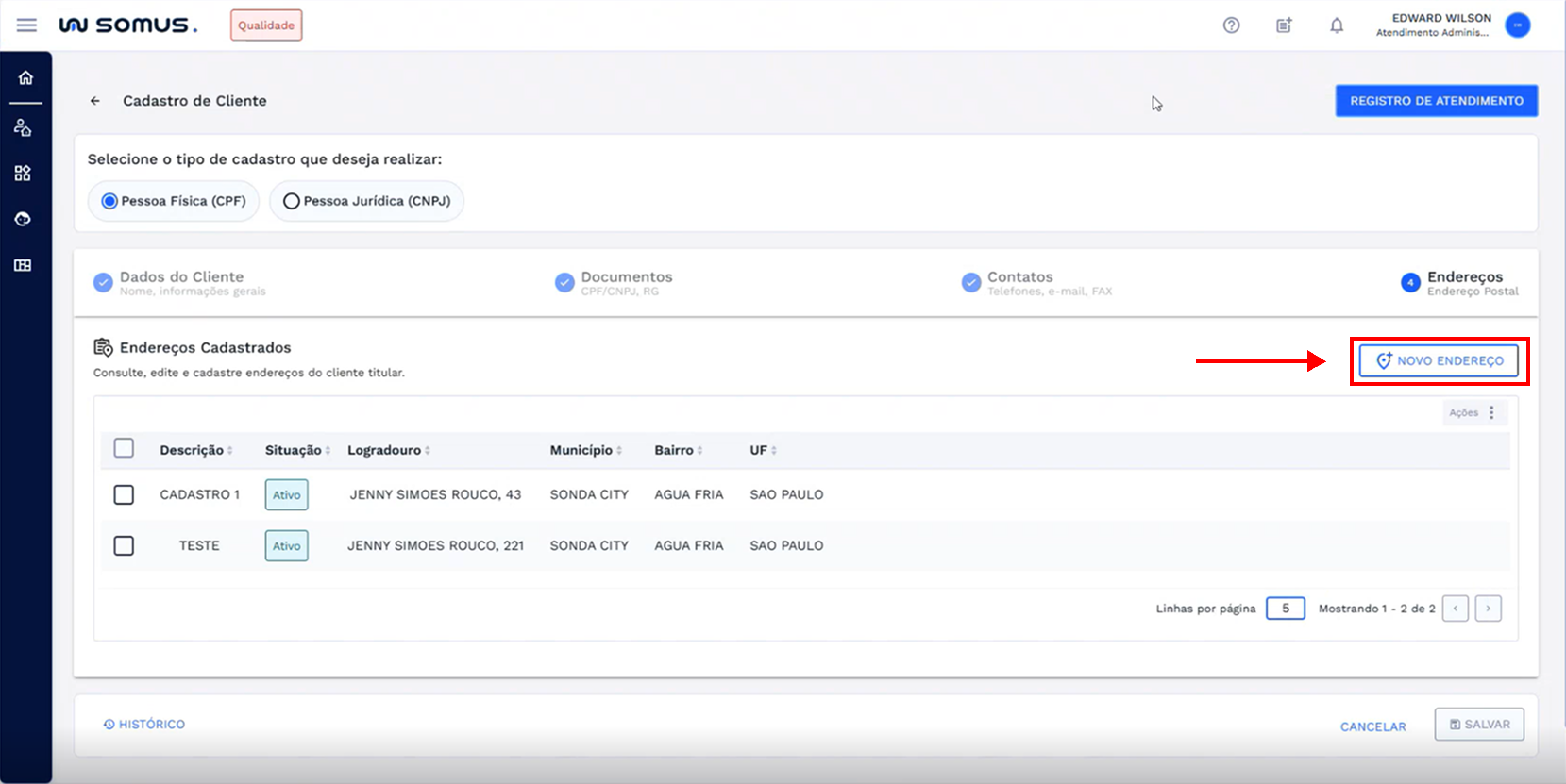
Task: Open the HISTÓRICO link
Action: (145, 725)
